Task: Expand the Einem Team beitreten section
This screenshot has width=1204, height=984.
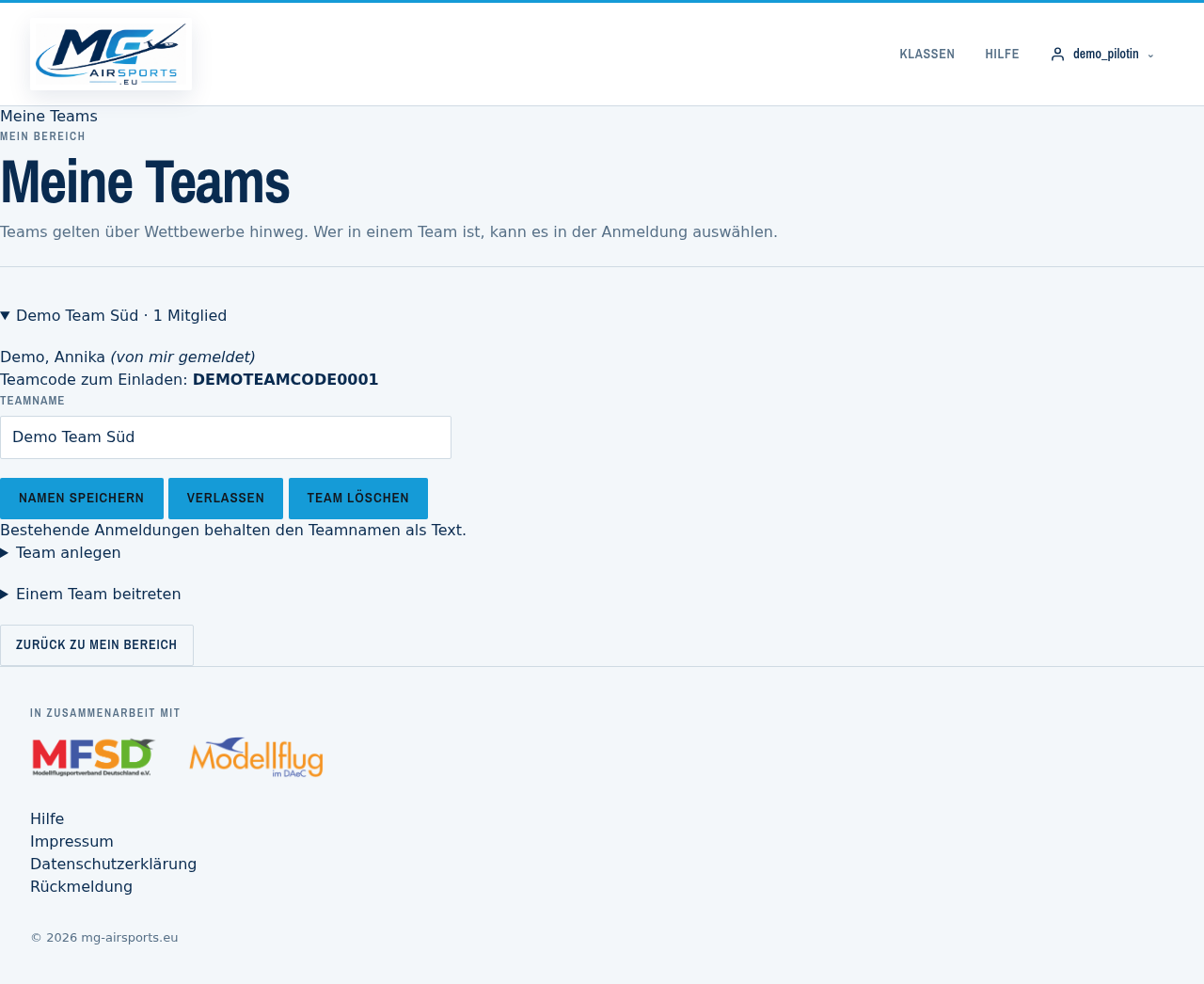Action: pos(91,595)
